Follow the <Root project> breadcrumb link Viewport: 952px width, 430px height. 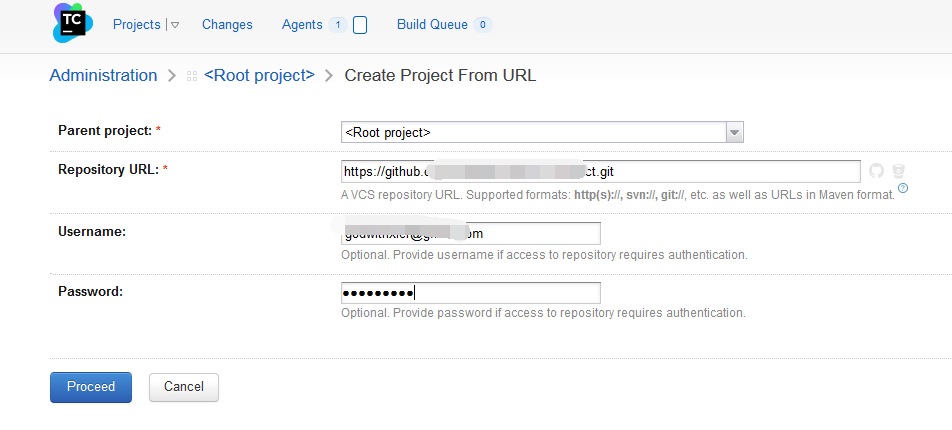pyautogui.click(x=259, y=75)
